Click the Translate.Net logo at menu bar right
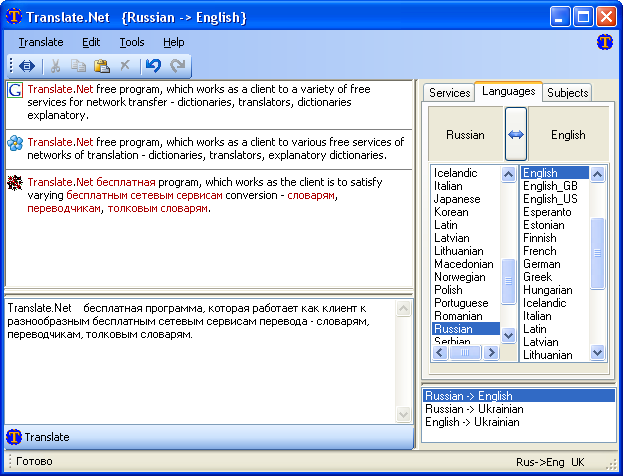 [x=604, y=42]
